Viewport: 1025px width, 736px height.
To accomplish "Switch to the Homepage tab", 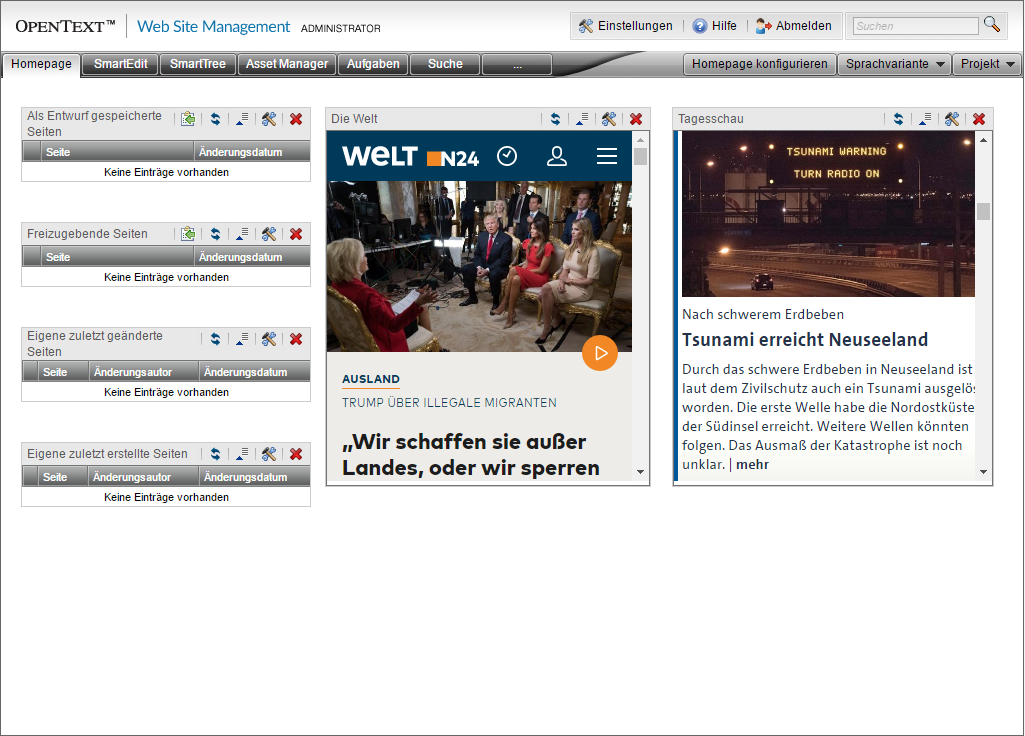I will coord(41,64).
